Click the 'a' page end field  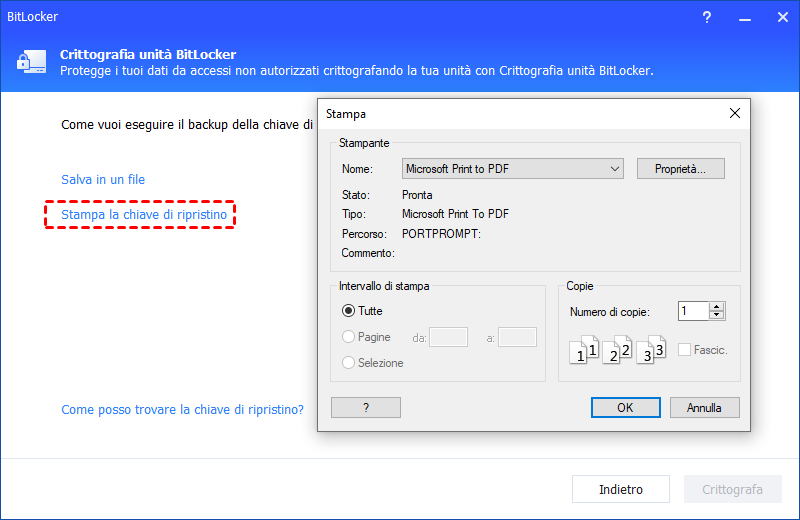click(x=517, y=337)
